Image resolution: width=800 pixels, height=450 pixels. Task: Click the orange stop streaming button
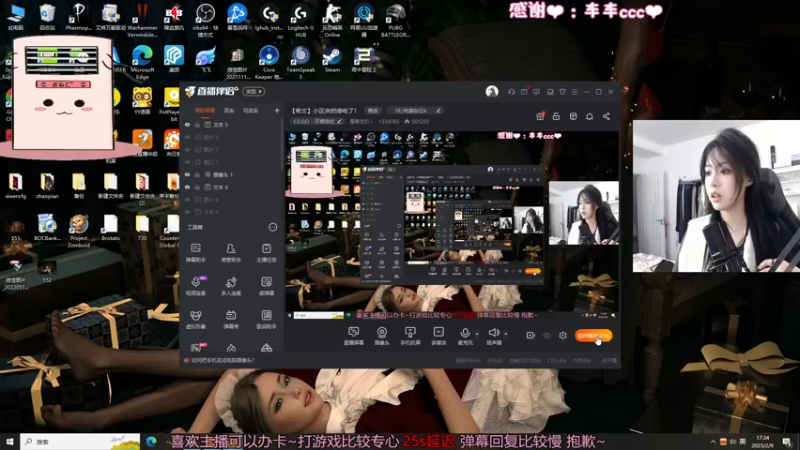click(x=593, y=336)
